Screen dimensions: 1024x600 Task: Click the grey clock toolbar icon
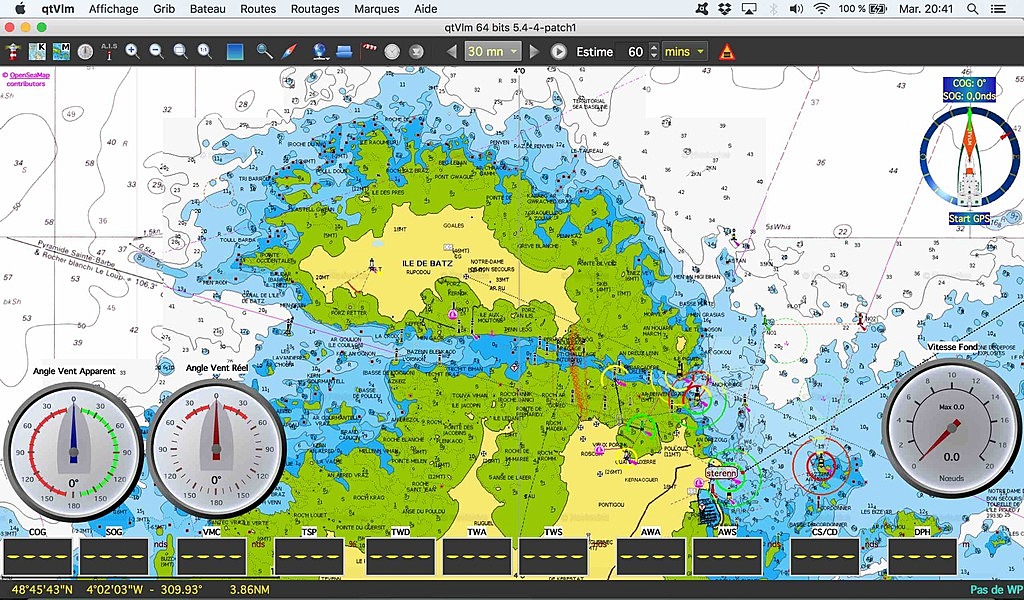tap(392, 52)
